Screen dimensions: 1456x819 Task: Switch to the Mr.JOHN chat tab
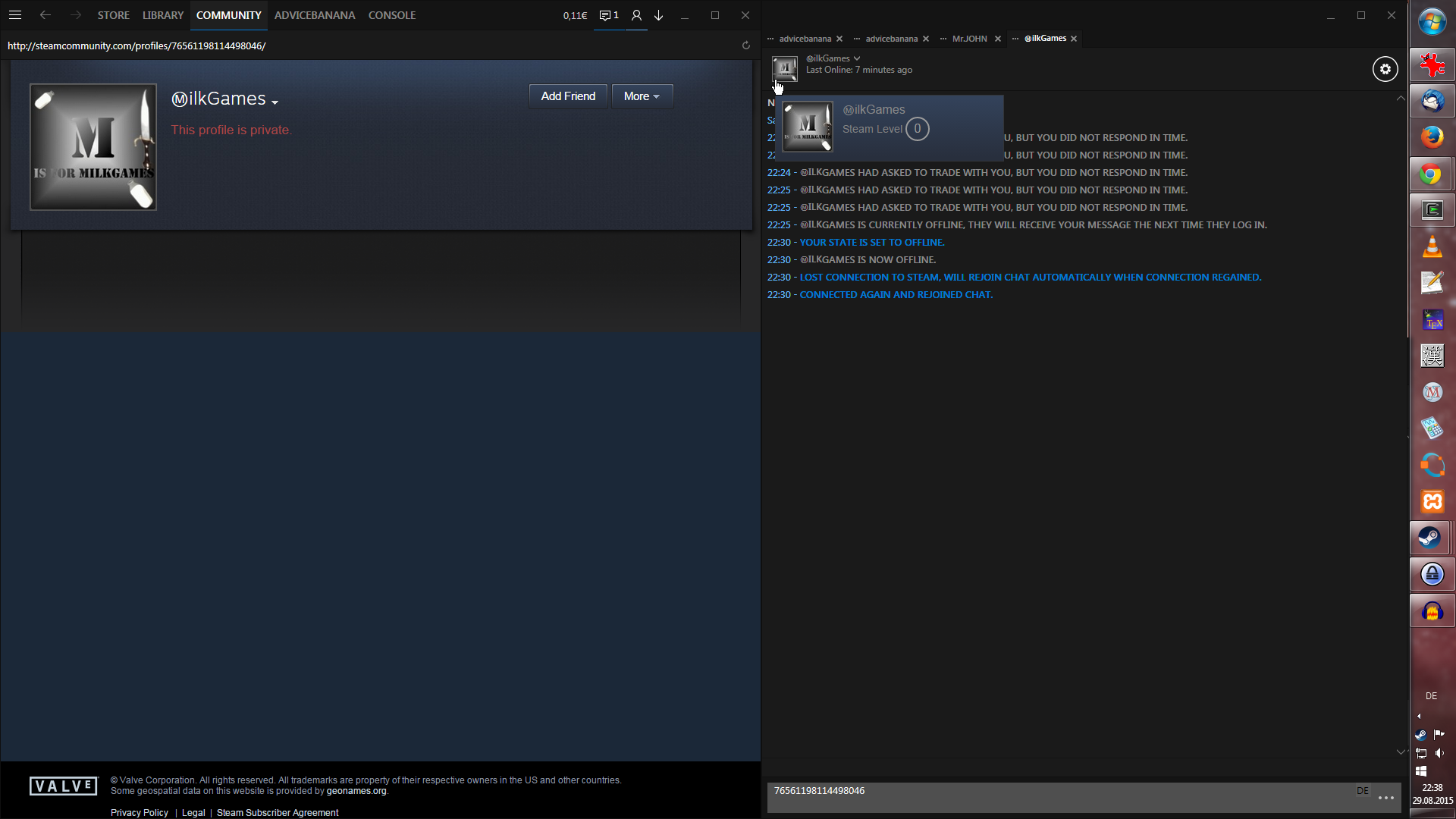[969, 39]
